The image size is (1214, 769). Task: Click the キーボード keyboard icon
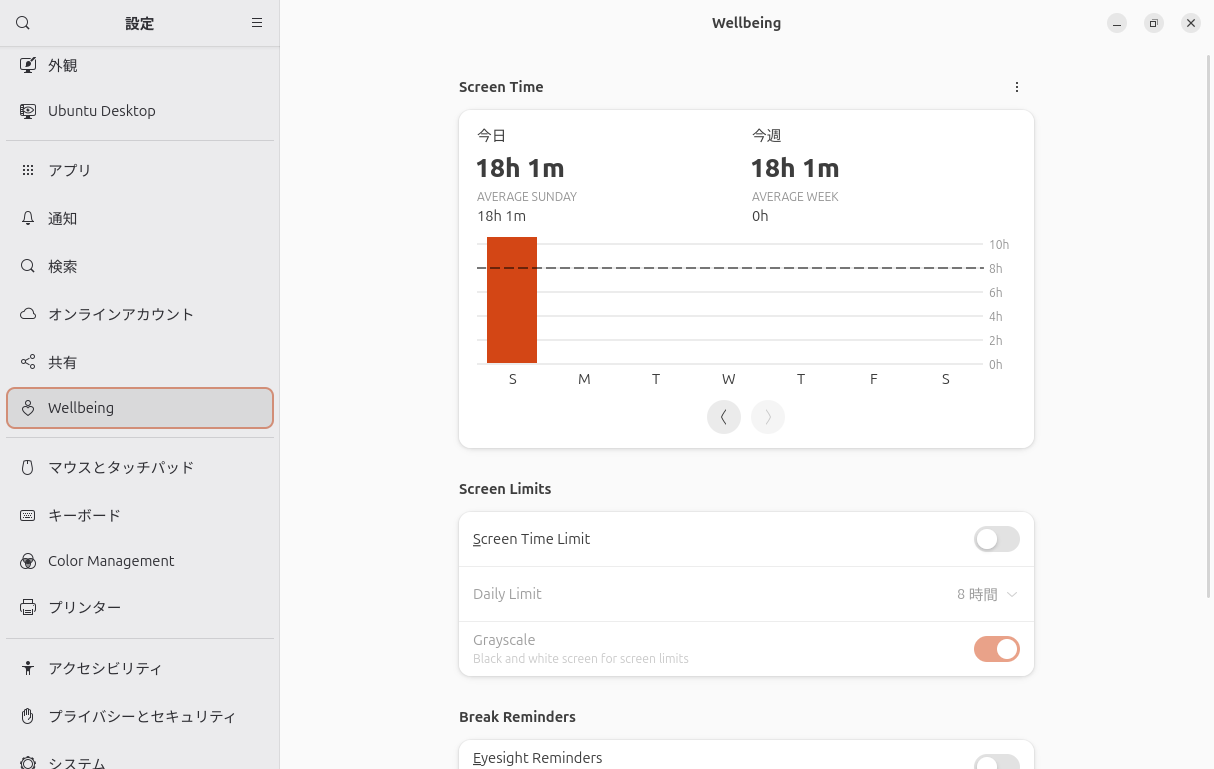(28, 515)
